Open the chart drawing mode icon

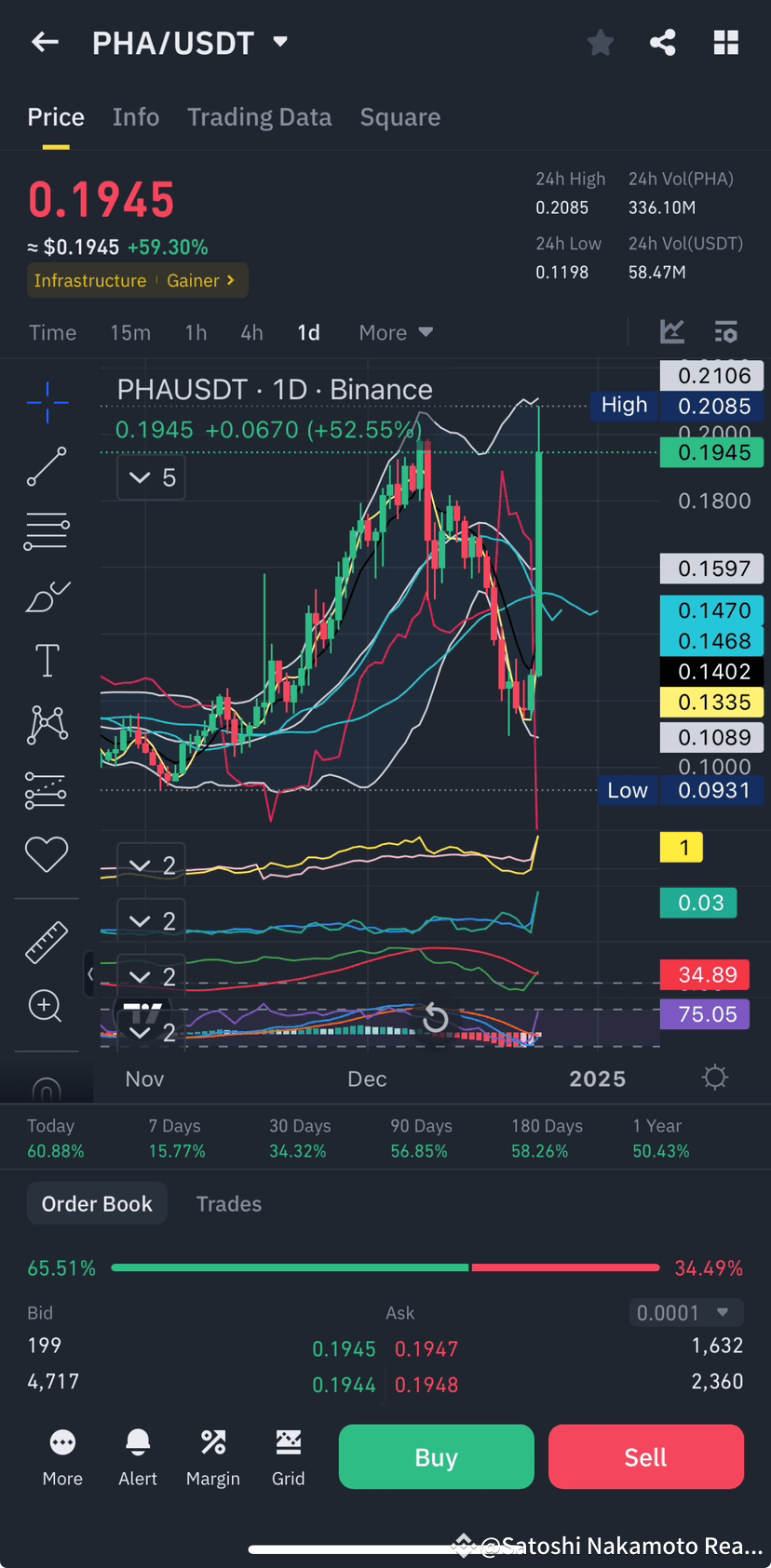tap(672, 331)
